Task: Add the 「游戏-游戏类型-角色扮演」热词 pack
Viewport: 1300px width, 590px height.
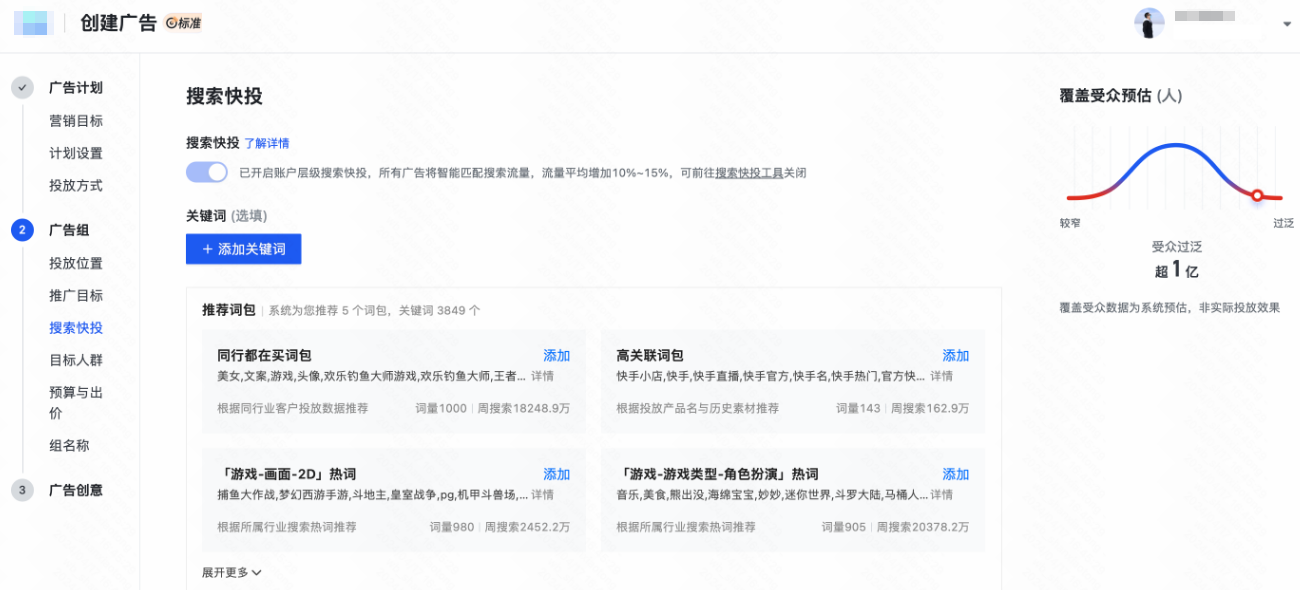Action: pyautogui.click(x=954, y=474)
